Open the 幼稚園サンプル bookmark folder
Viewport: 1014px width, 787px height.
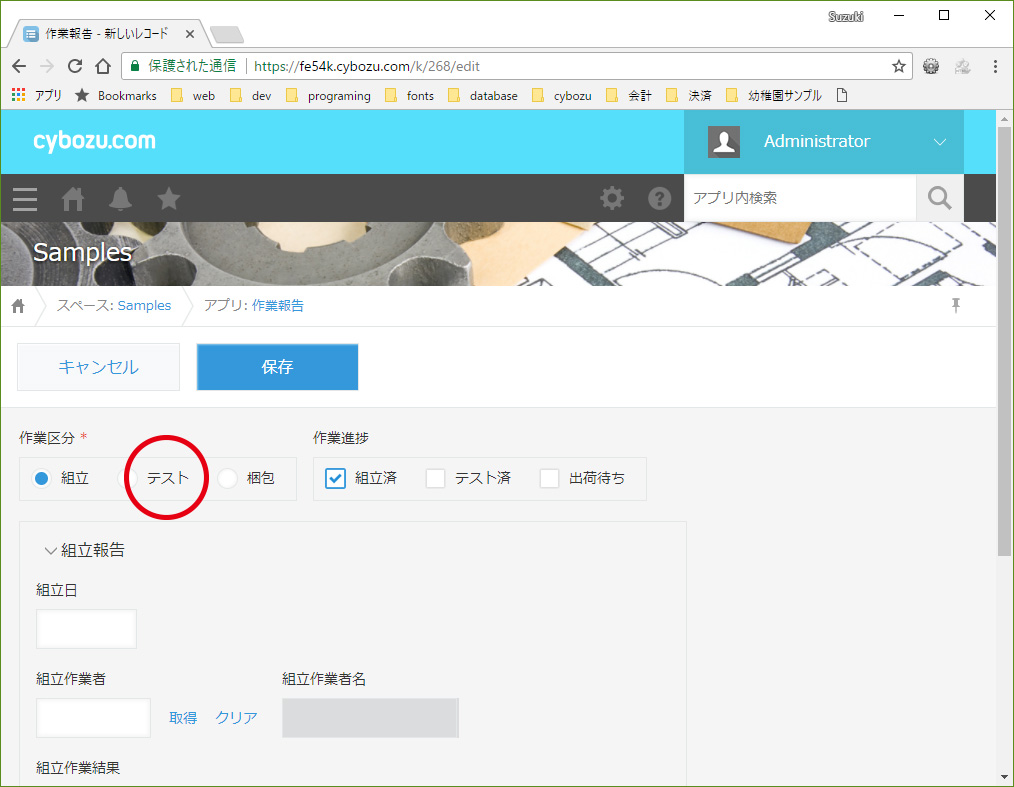[774, 96]
